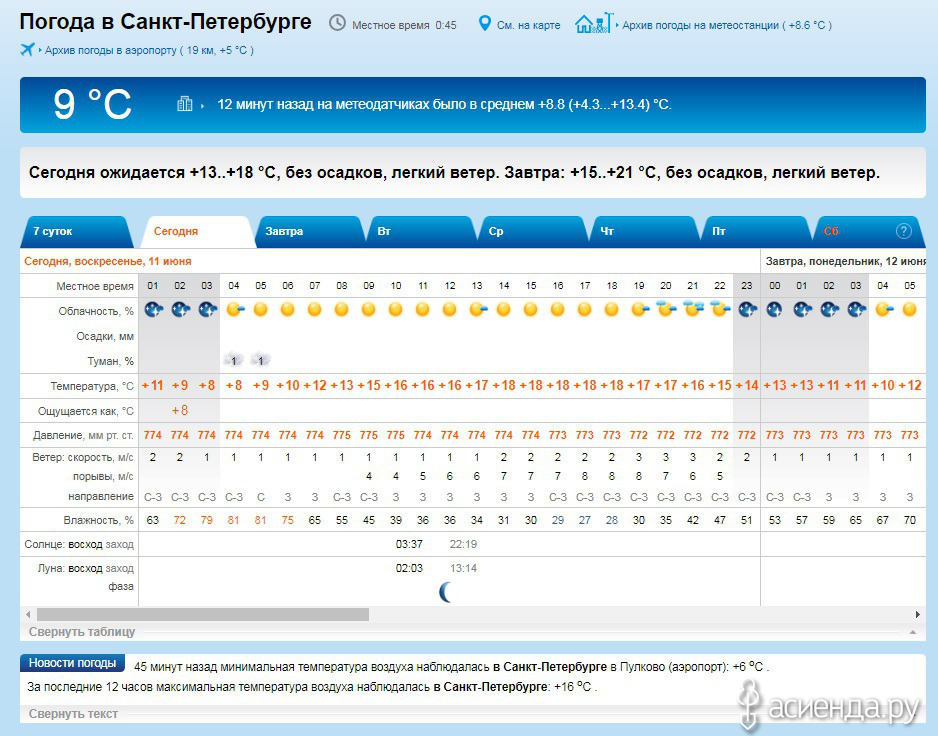938x736 pixels.
Task: Click the small triangle right of 'Свернуть таблицу'
Action: [x=911, y=633]
